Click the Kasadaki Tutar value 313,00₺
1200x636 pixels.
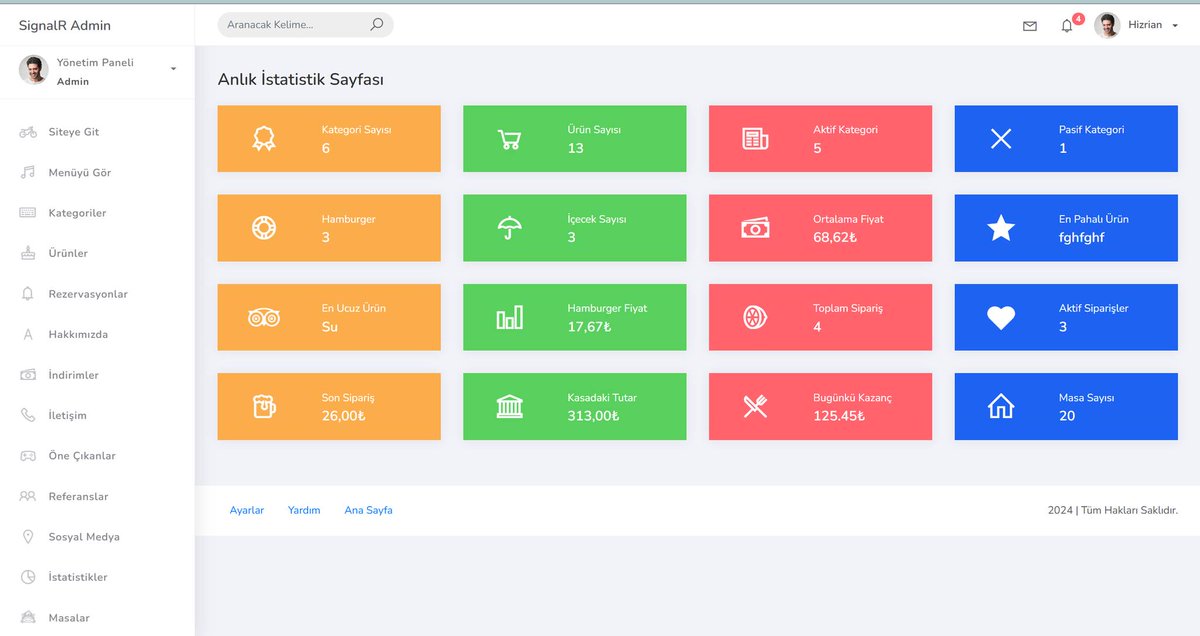[x=593, y=416]
